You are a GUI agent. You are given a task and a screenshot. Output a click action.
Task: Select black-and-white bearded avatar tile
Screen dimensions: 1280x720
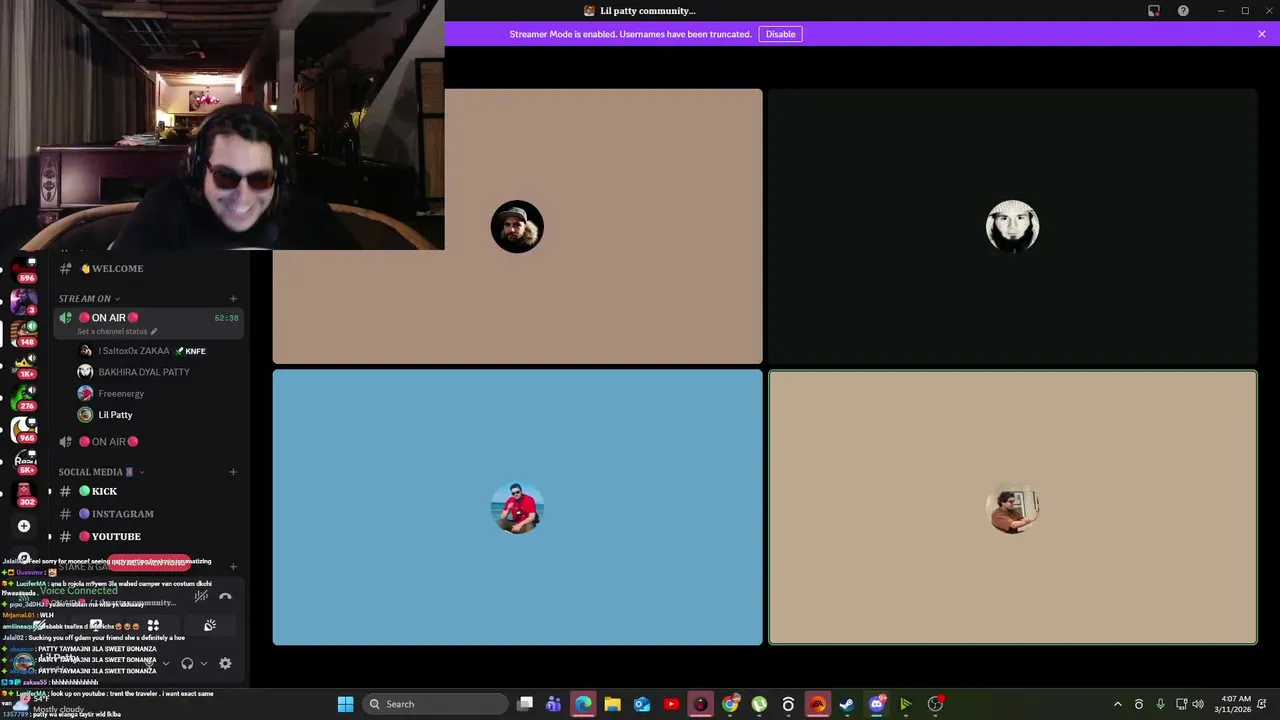pos(1012,226)
